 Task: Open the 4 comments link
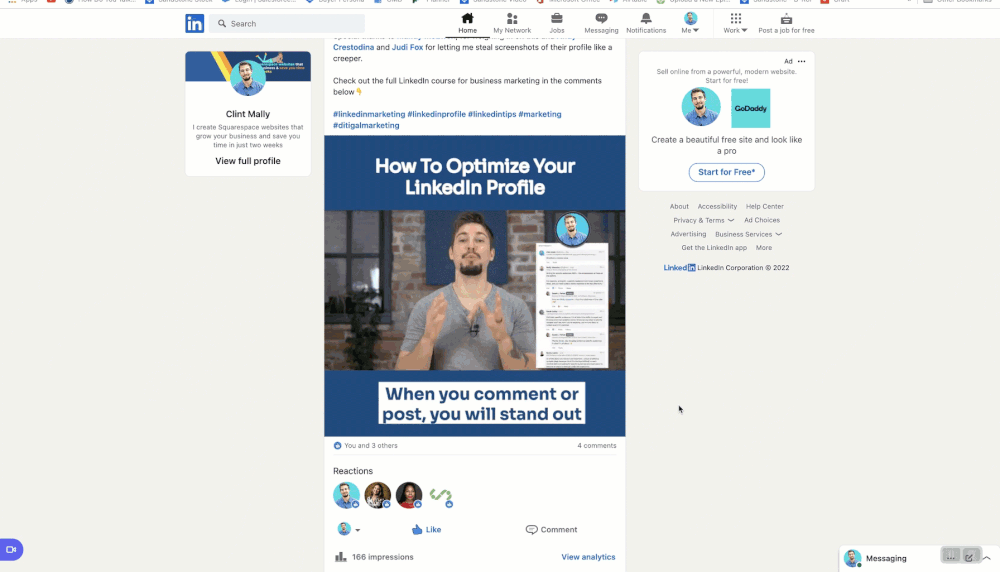(x=597, y=446)
